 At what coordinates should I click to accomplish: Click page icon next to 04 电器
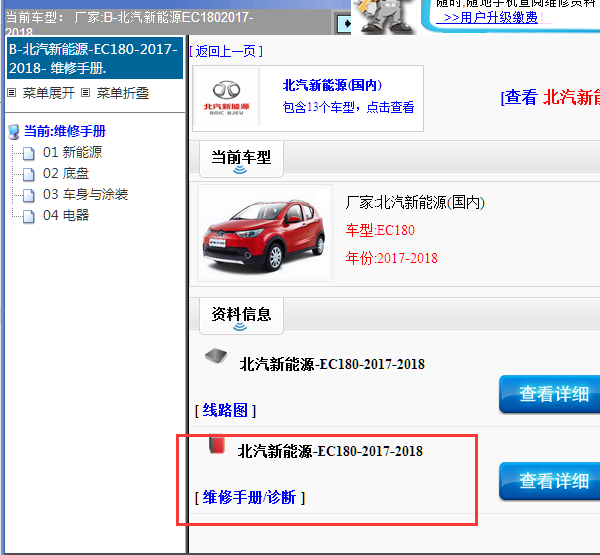28,216
